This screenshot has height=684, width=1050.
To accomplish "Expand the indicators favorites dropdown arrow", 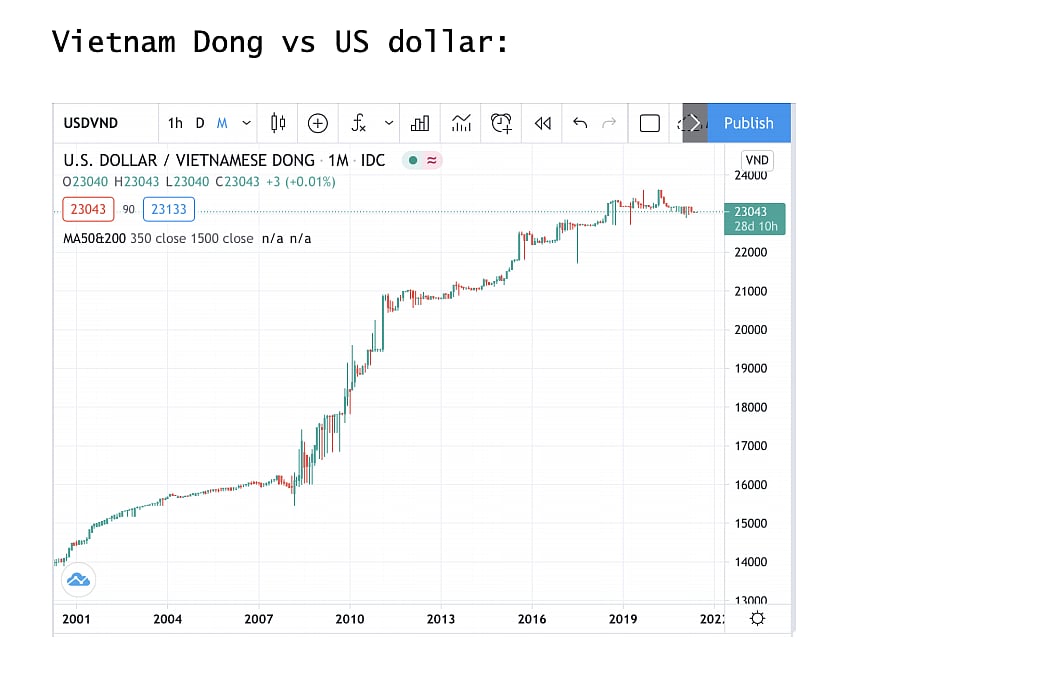I will pos(389,123).
